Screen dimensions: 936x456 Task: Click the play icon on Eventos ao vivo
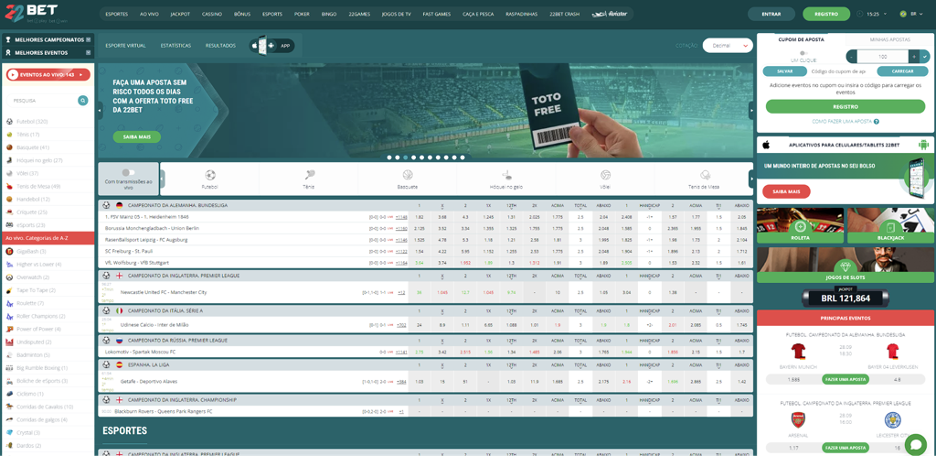[13, 75]
